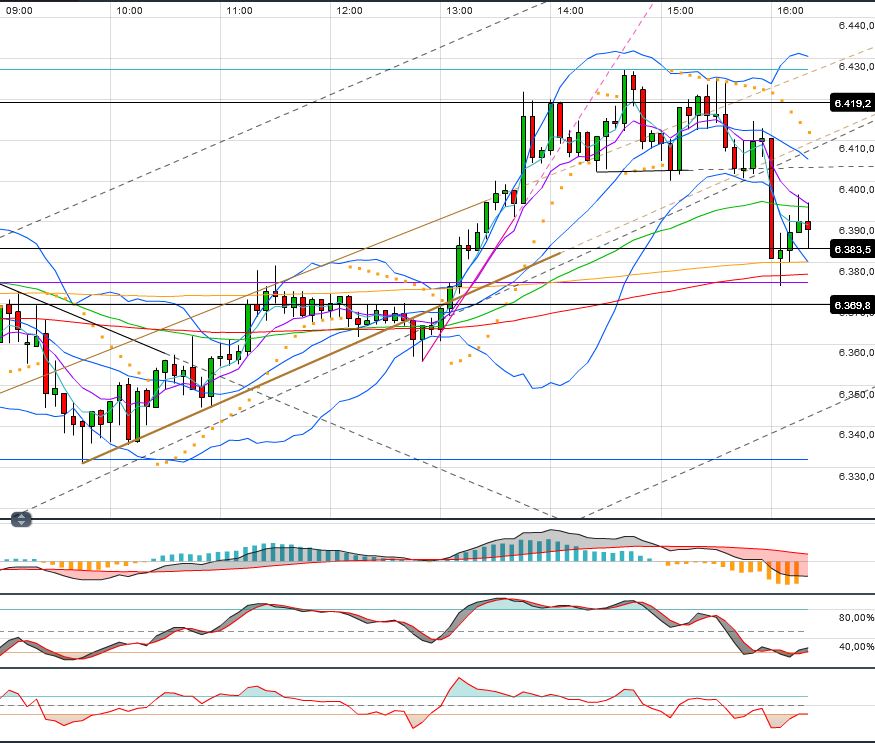Click the 16:00 time axis label
Image resolution: width=875 pixels, height=743 pixels.
coord(790,11)
